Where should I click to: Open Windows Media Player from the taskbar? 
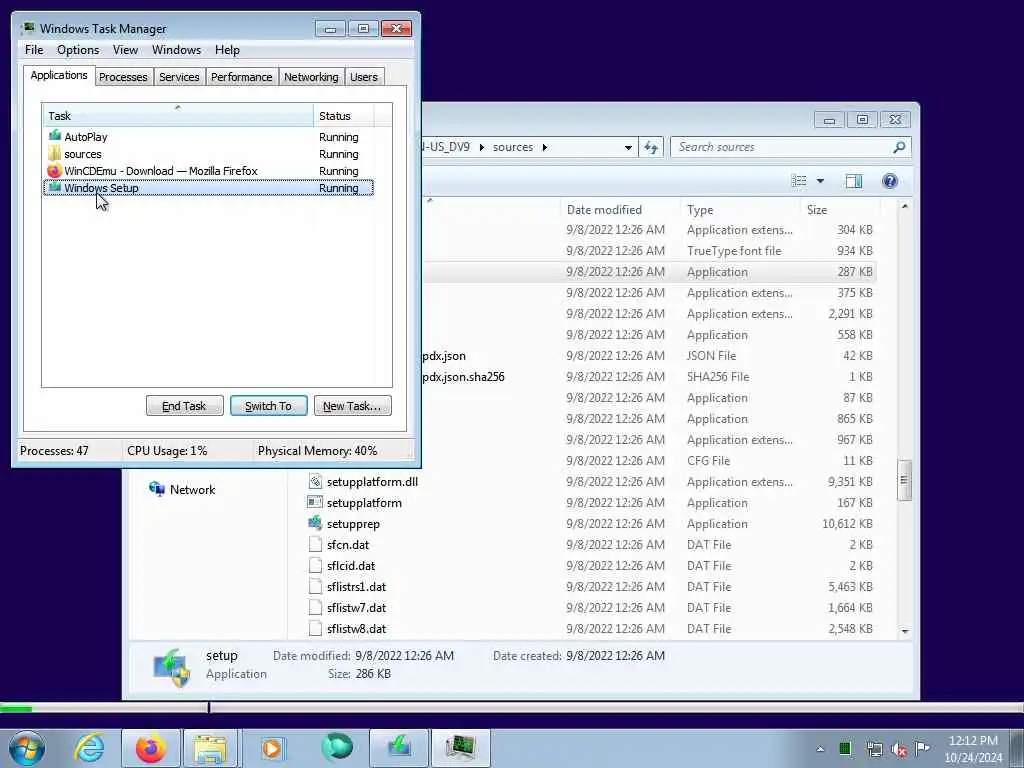[272, 748]
